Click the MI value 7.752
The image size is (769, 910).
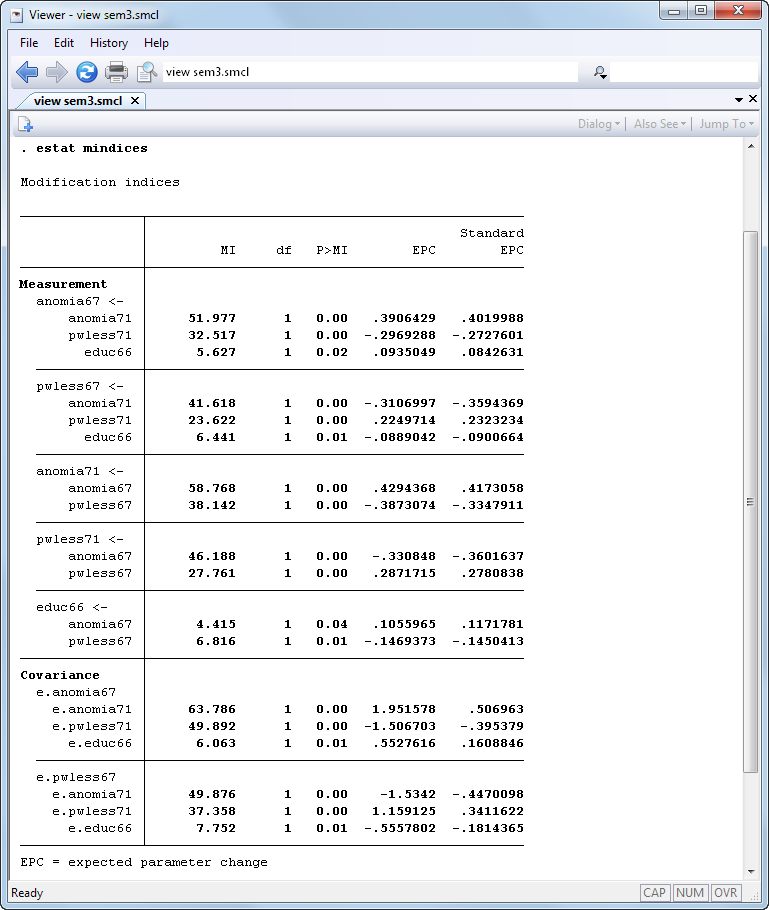coord(216,828)
